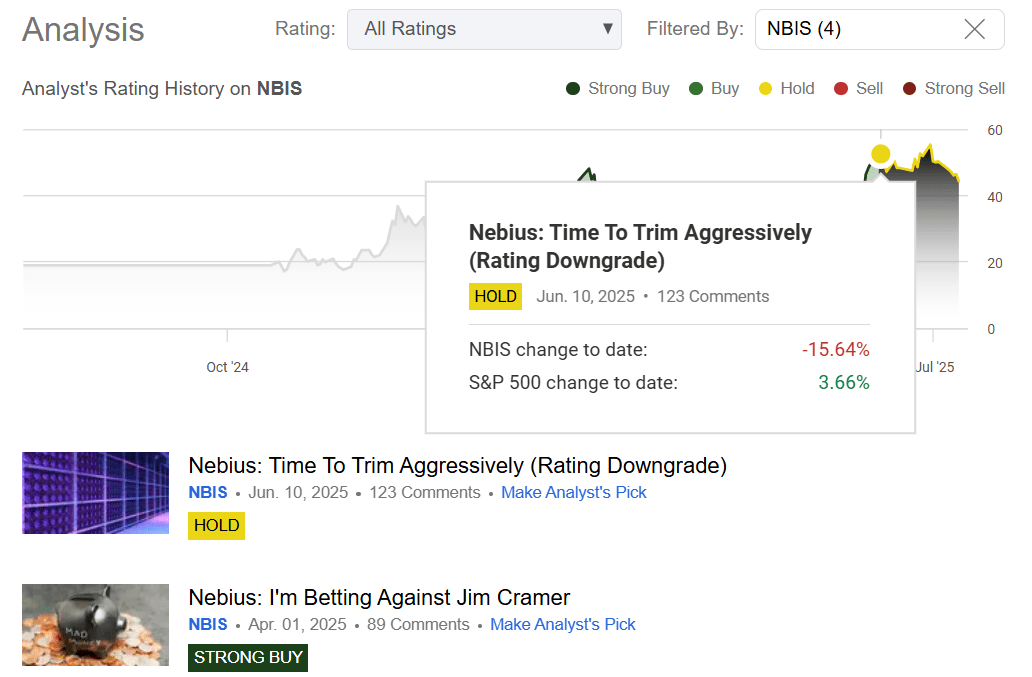Click the Buy legend dot

click(696, 88)
